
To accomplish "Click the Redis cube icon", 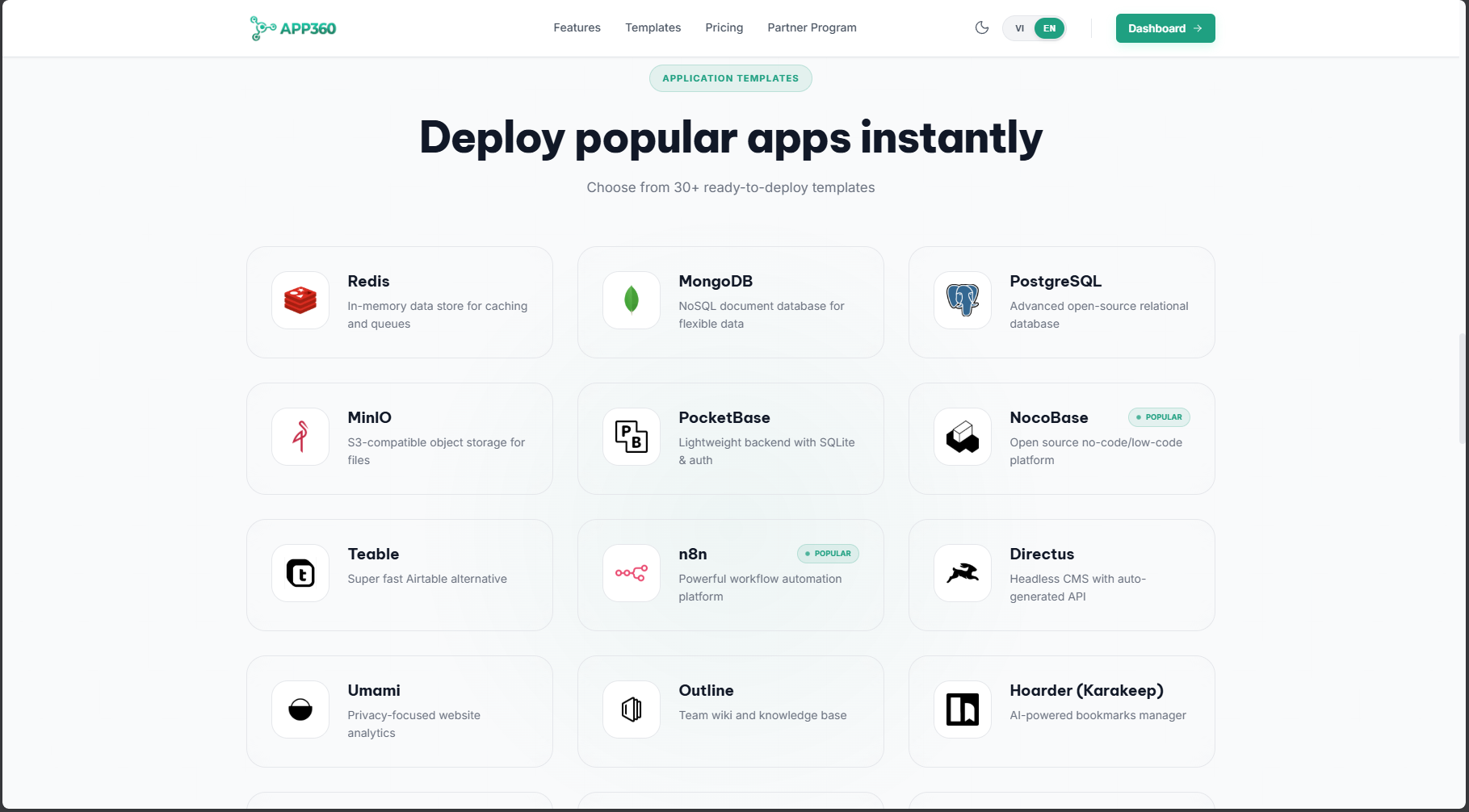I will pos(300,300).
